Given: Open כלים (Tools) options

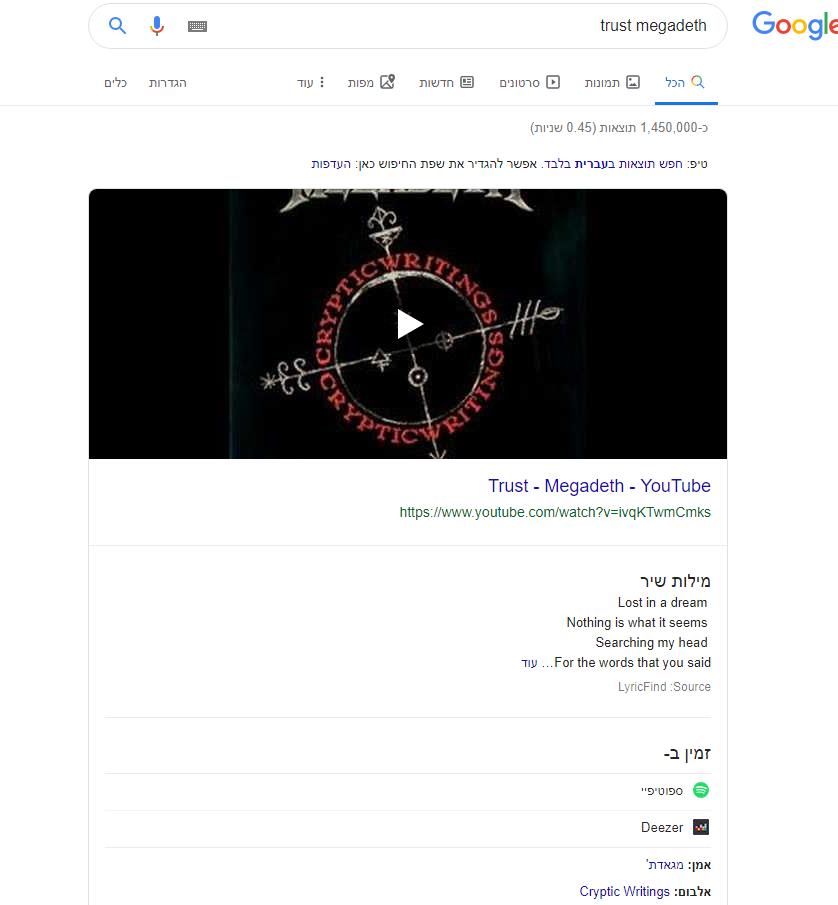Looking at the screenshot, I should tap(115, 83).
